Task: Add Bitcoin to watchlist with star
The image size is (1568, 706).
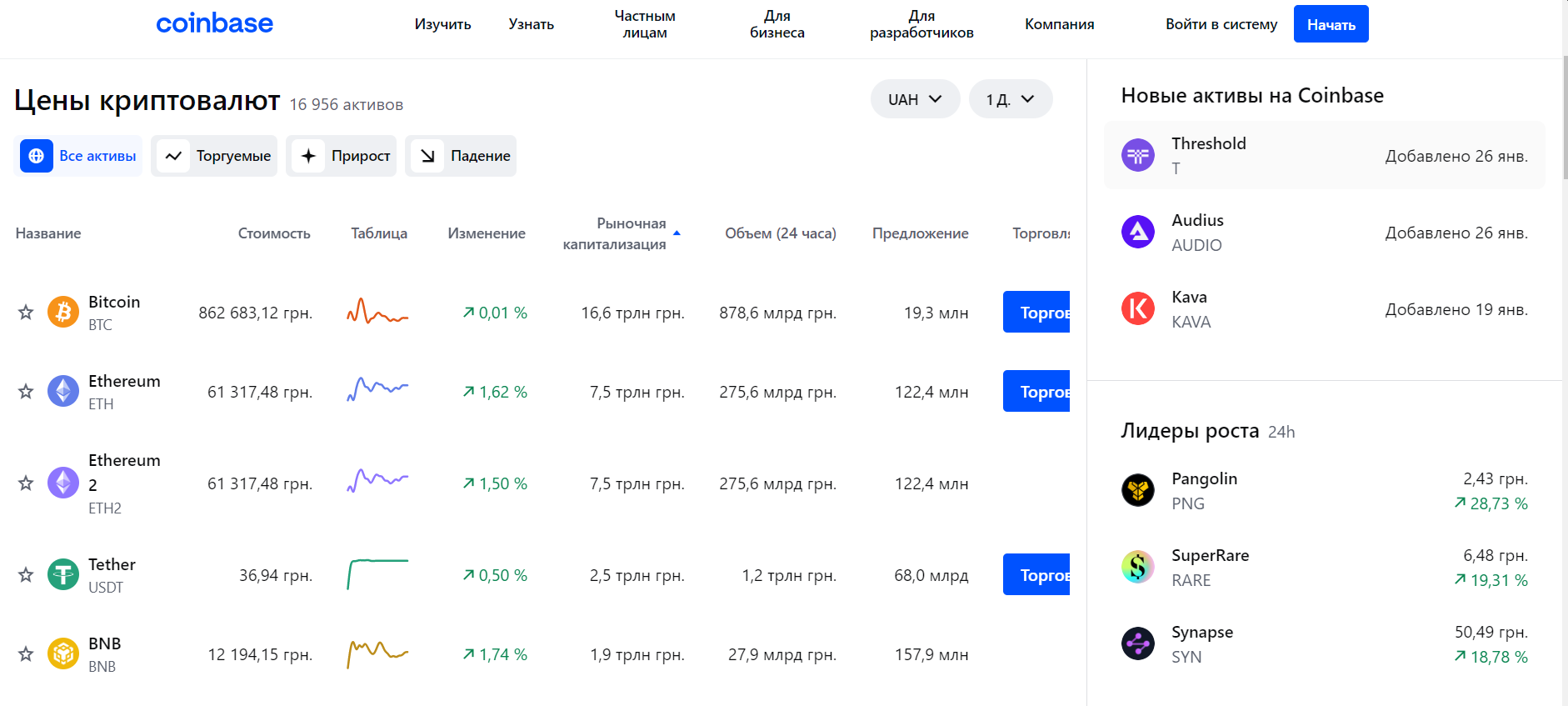Action: [26, 313]
